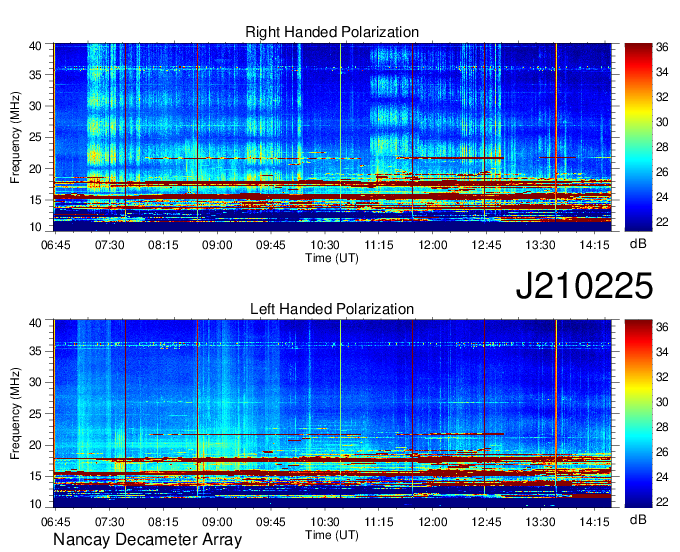Click the dB colorbar beside Left Handed plot

click(638, 414)
